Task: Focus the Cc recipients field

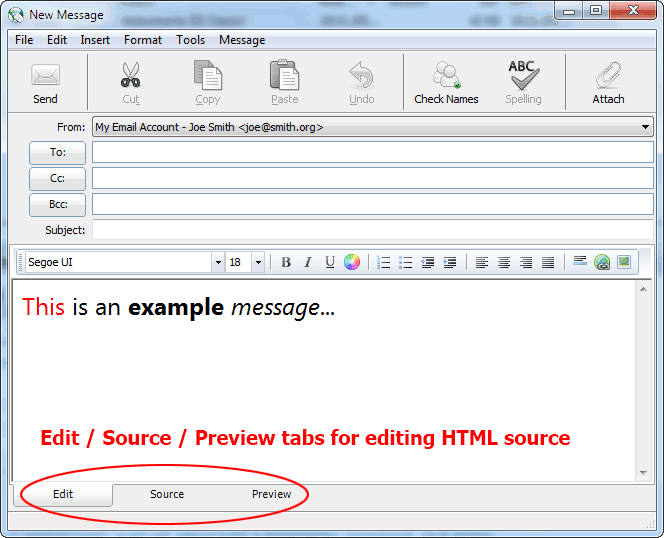Action: click(x=373, y=178)
